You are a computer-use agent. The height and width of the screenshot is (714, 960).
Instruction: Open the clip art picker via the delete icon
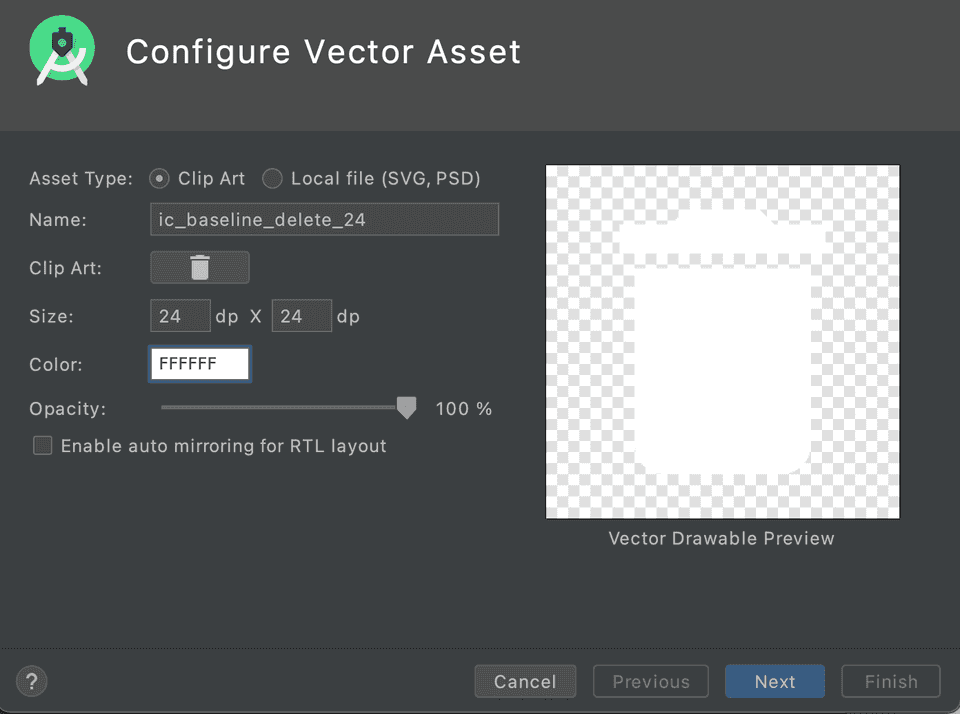[x=199, y=267]
